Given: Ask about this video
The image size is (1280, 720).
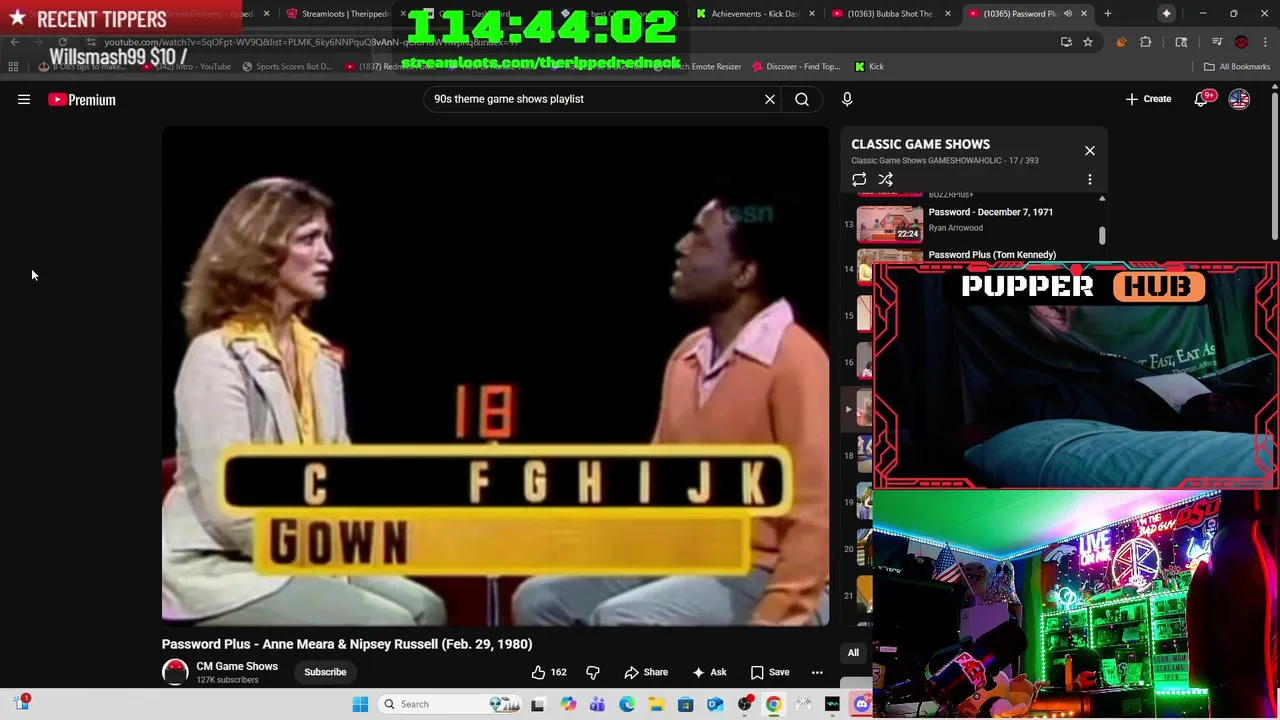Looking at the screenshot, I should point(709,672).
